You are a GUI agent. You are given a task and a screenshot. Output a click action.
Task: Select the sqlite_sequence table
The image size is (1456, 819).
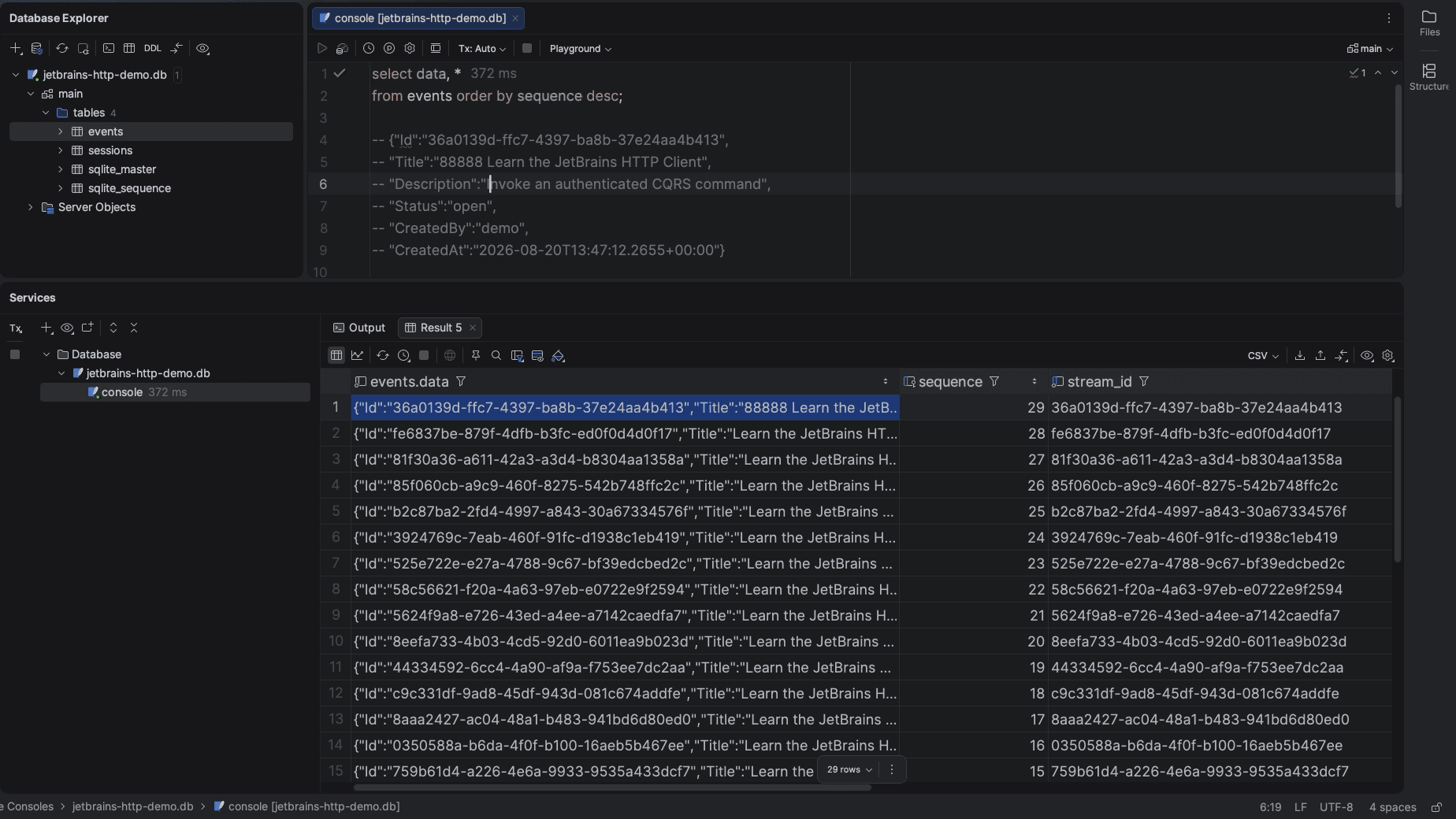(x=129, y=188)
